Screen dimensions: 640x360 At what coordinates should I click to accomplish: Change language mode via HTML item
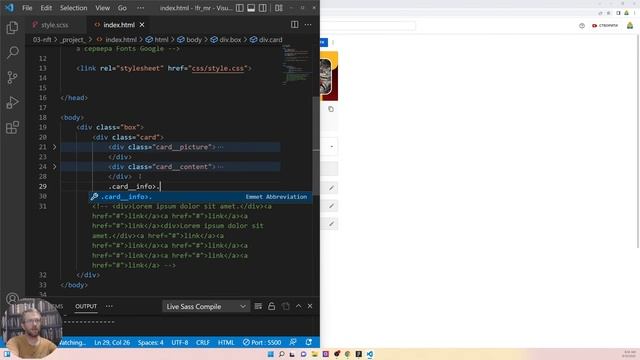click(226, 342)
